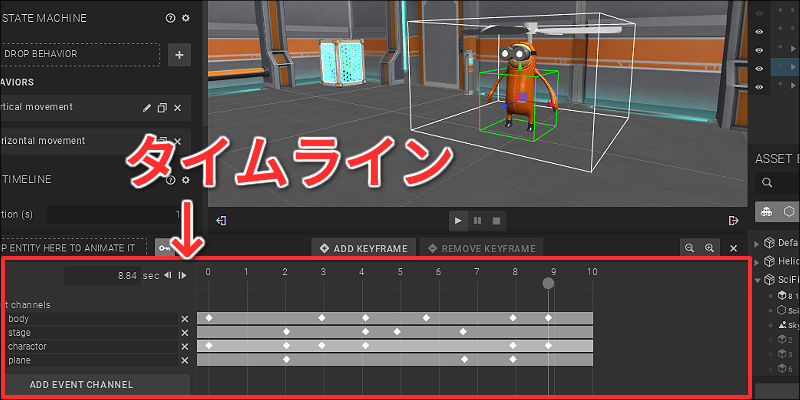Select the hexagon mesh filter icon in assets
Screen dimensions: 800x400
(789, 212)
